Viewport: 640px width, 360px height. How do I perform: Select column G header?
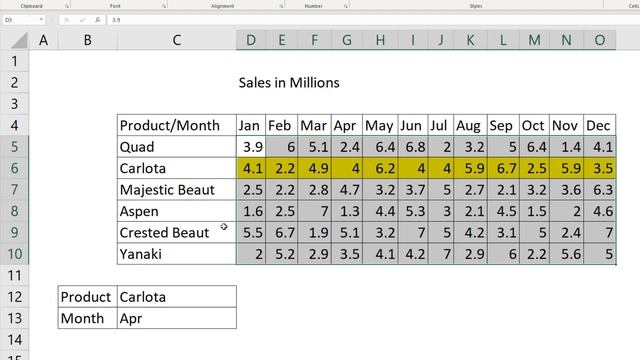coord(347,40)
